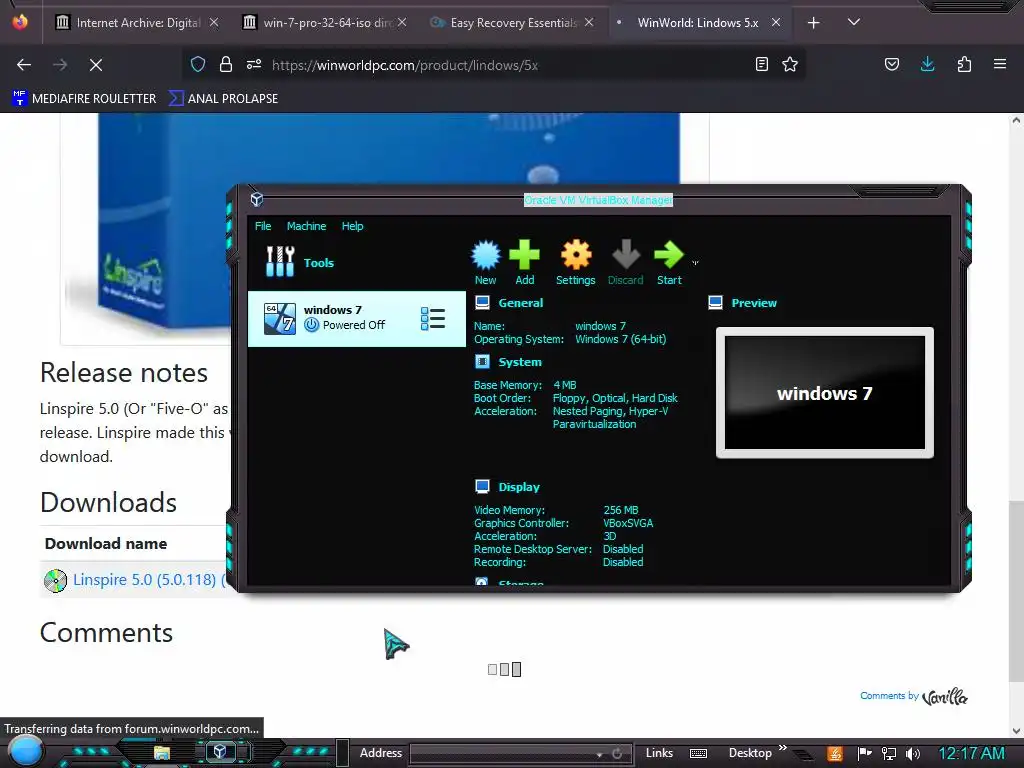Open File Explorer from the taskbar
This screenshot has width=1024, height=768.
coord(162,752)
